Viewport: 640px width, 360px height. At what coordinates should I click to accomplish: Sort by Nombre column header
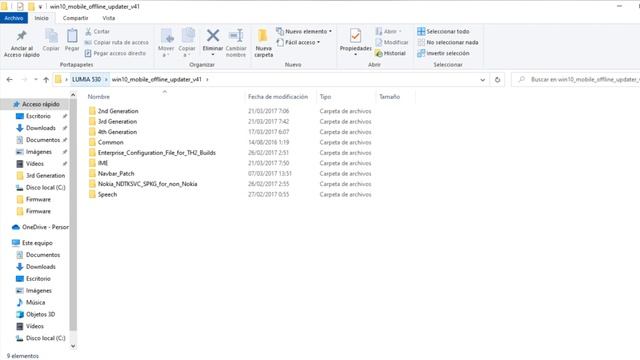99,97
